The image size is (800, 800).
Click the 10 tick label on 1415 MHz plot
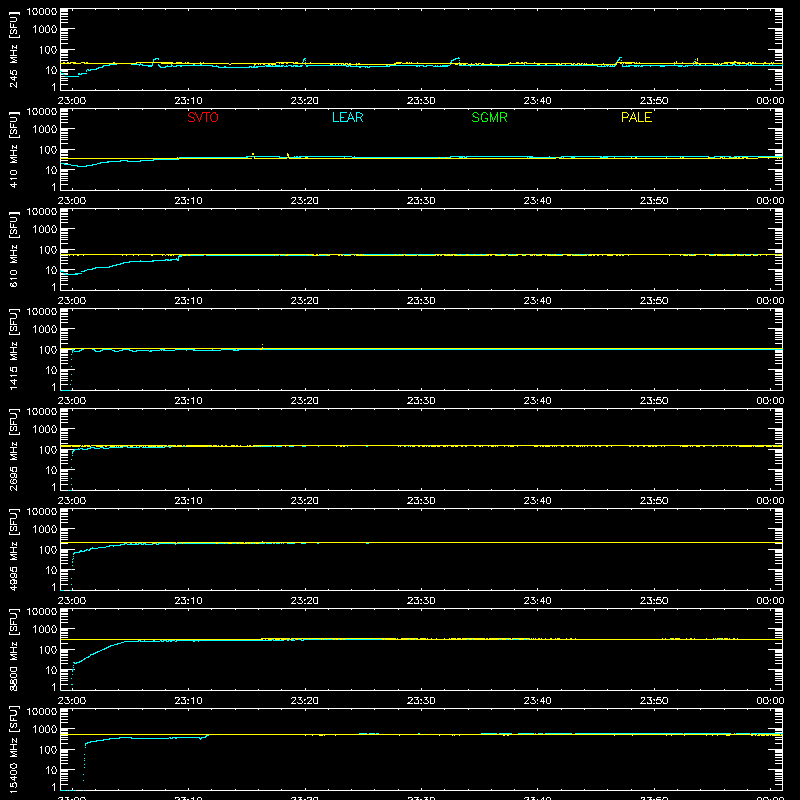[51, 370]
